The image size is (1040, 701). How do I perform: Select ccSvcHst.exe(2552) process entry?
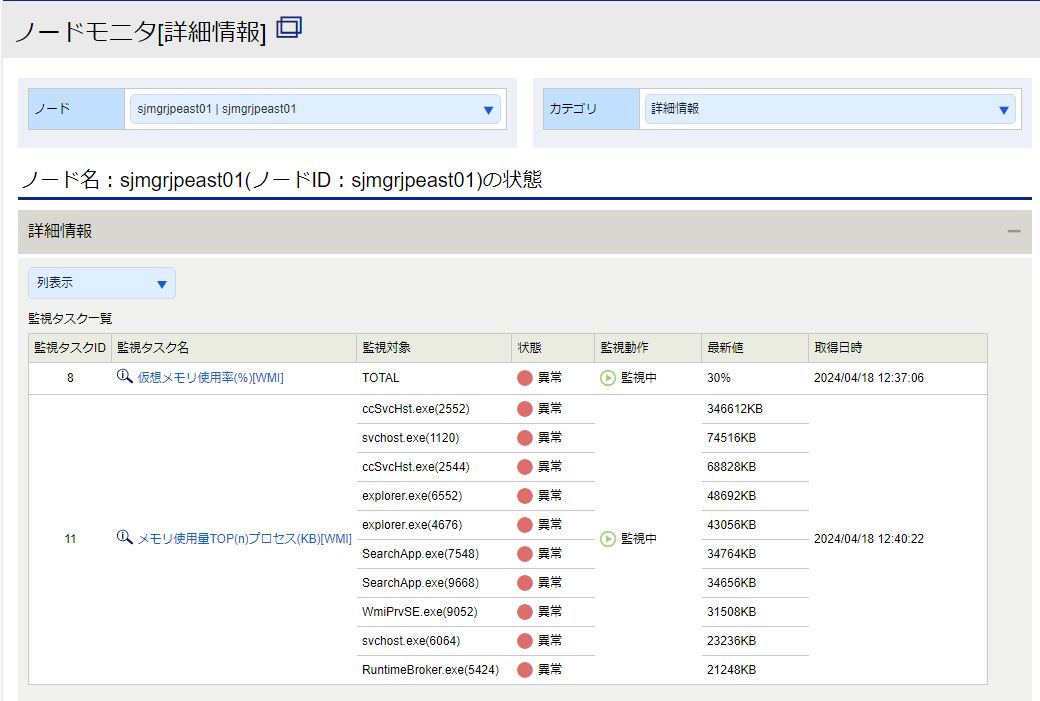pyautogui.click(x=415, y=409)
